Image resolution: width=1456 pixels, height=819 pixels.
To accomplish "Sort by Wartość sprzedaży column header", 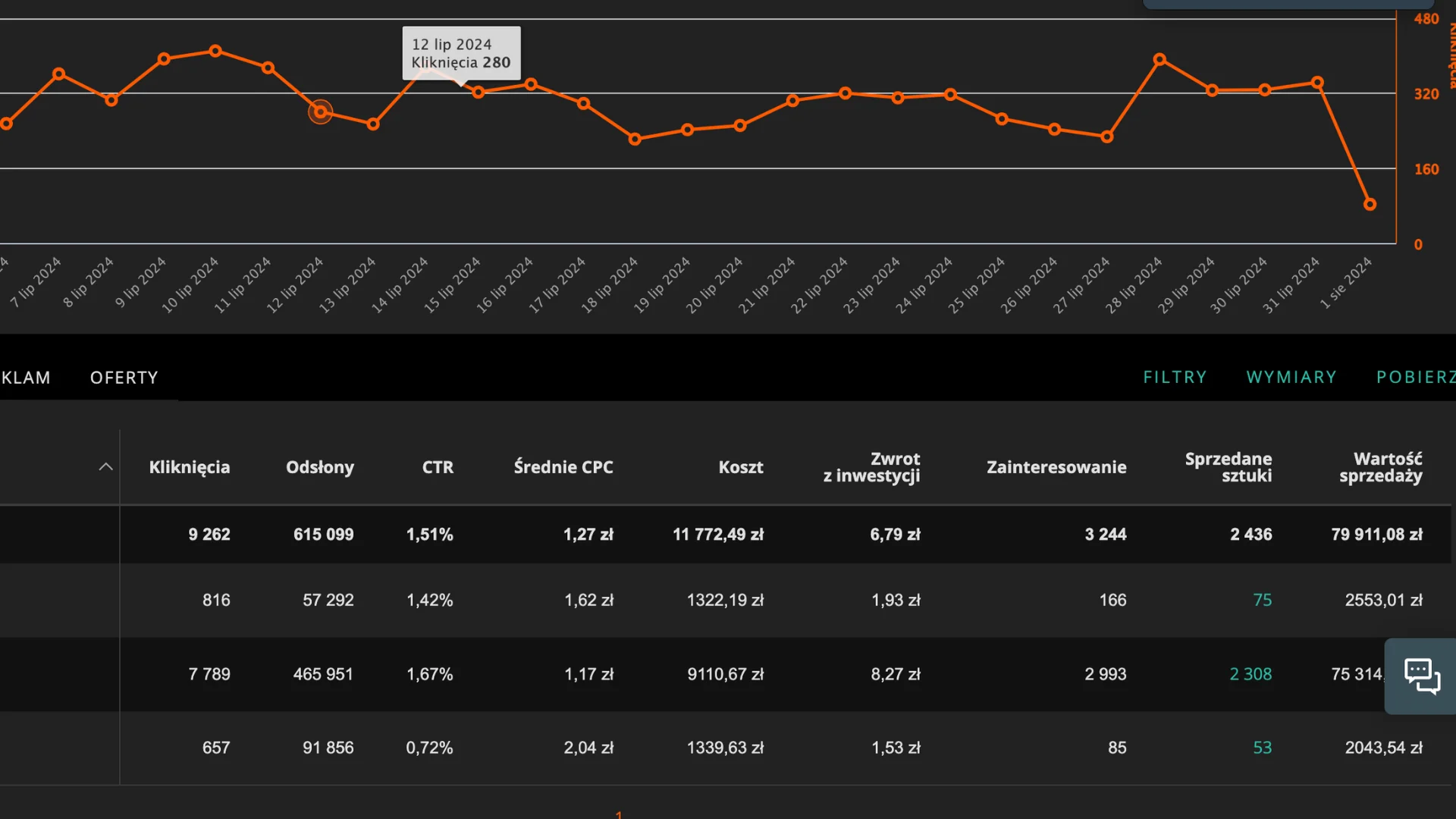I will 1381,467.
